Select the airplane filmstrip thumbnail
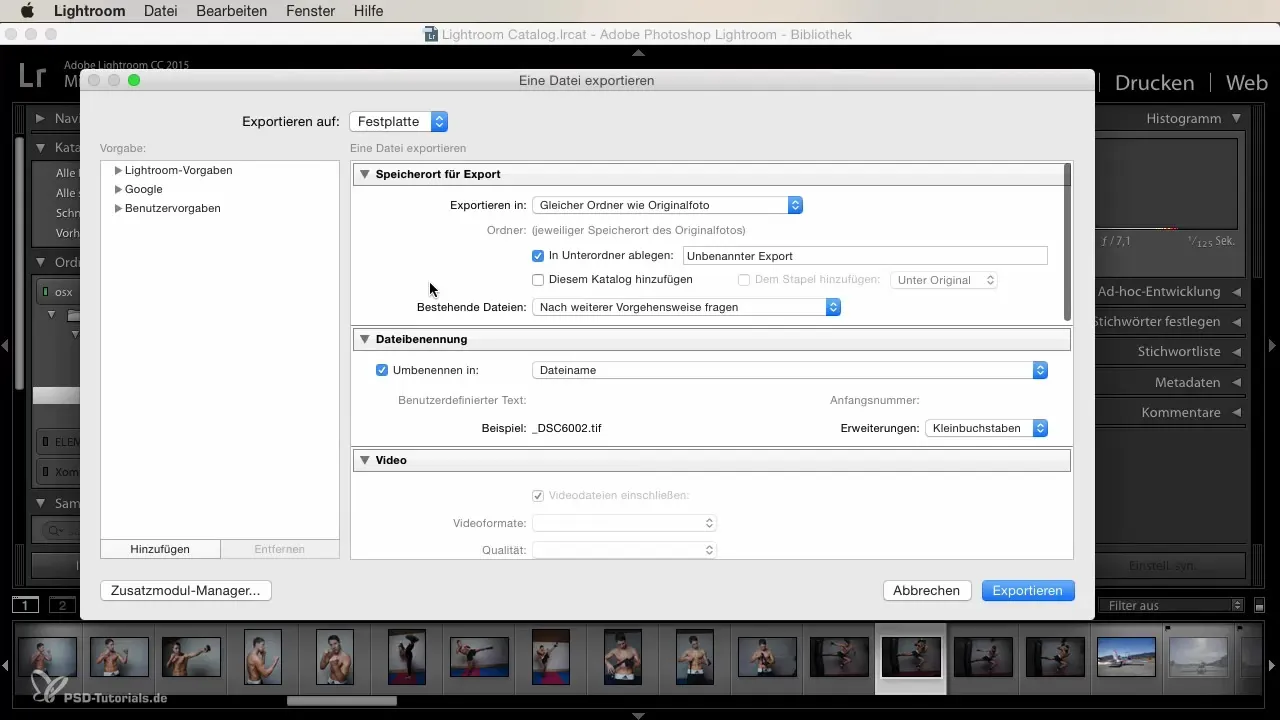 pyautogui.click(x=1126, y=657)
